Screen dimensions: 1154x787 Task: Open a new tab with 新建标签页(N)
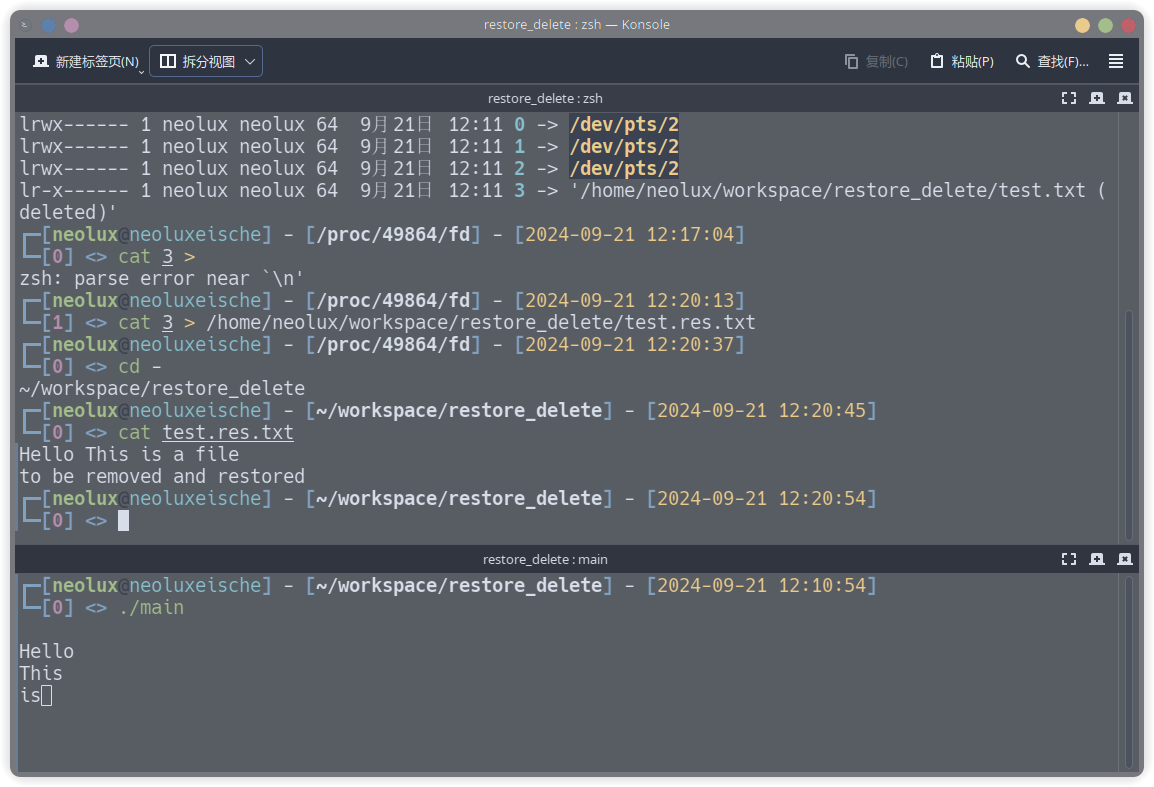[85, 62]
